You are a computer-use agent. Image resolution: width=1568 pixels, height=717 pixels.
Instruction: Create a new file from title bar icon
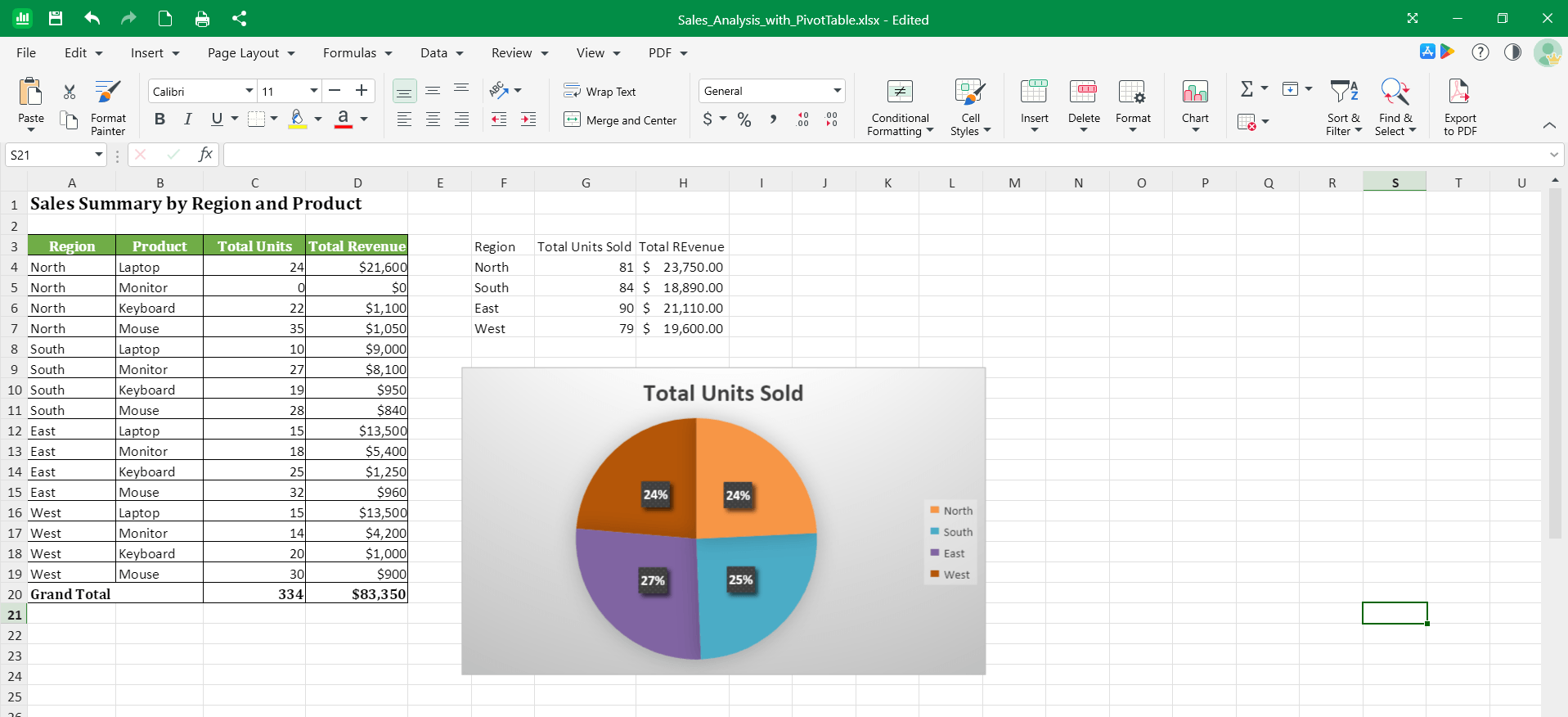(x=165, y=19)
